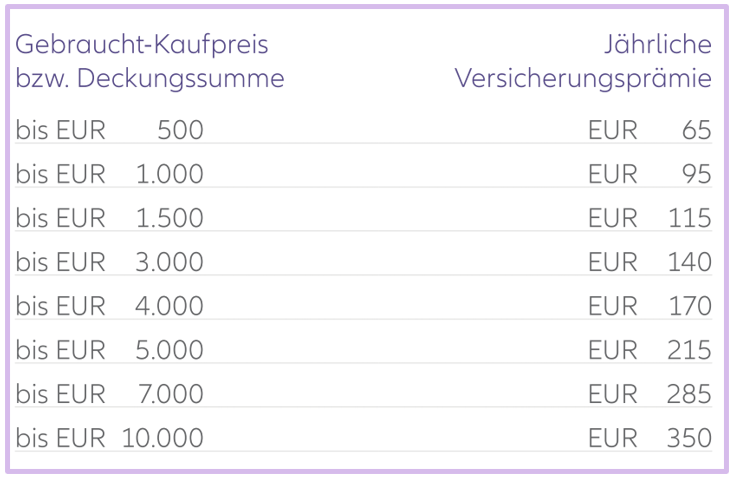This screenshot has height=480, width=730.
Task: Select the 'EUR 170' annual premium
Action: [x=650, y=306]
